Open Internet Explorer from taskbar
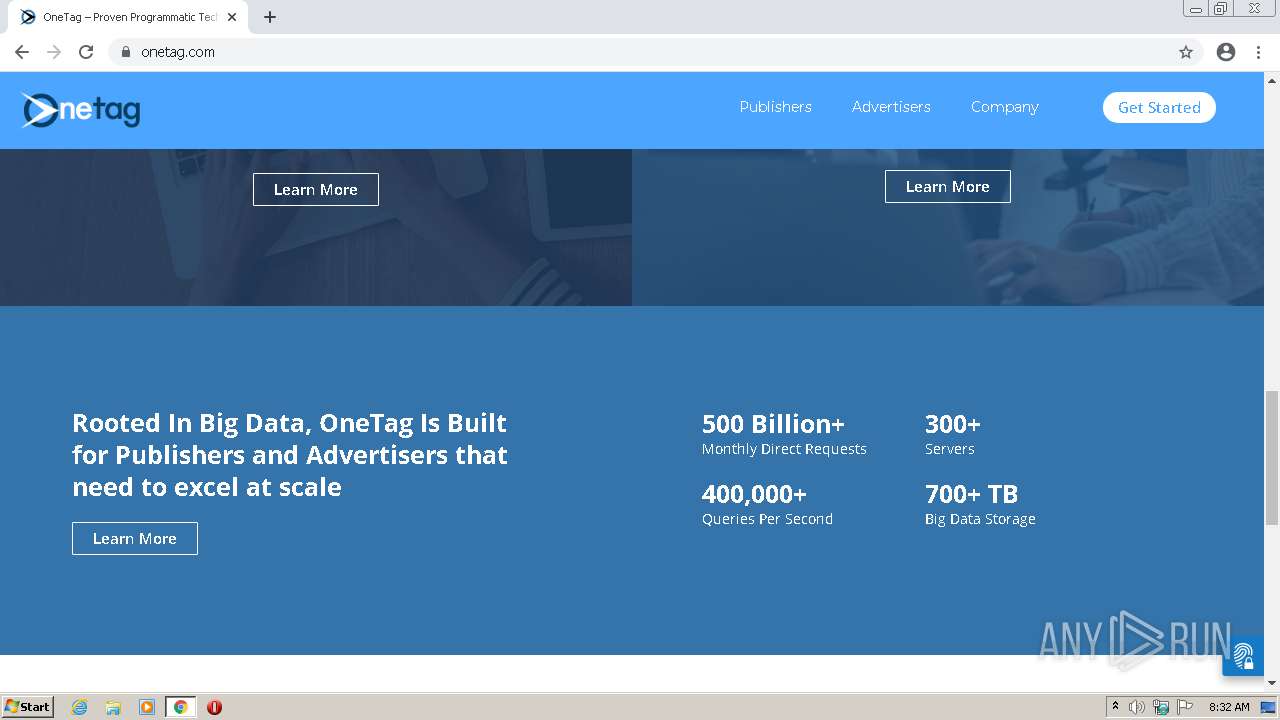The width and height of the screenshot is (1280, 720). coord(79,707)
